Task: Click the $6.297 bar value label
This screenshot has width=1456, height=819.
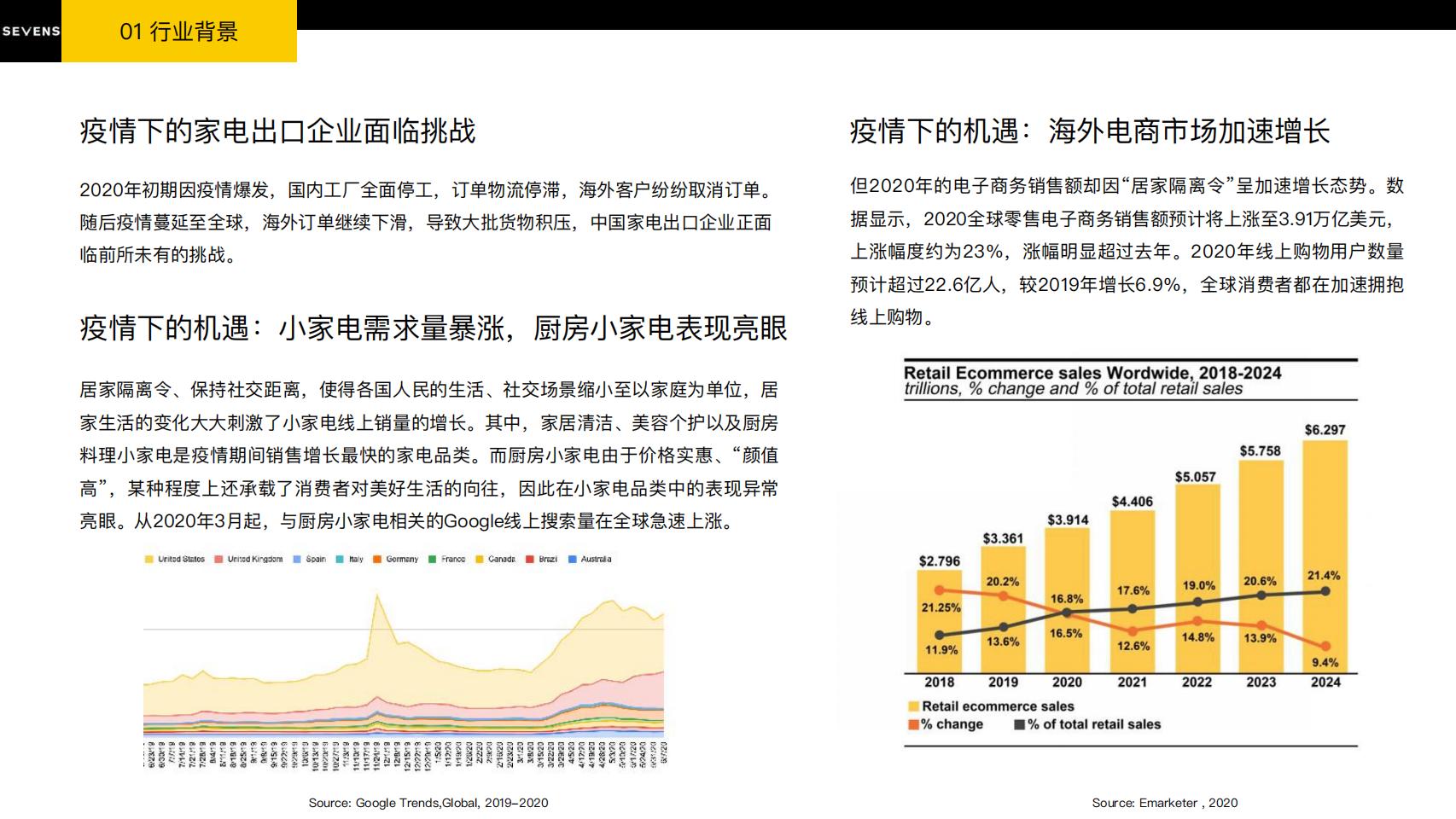Action: tap(1325, 430)
